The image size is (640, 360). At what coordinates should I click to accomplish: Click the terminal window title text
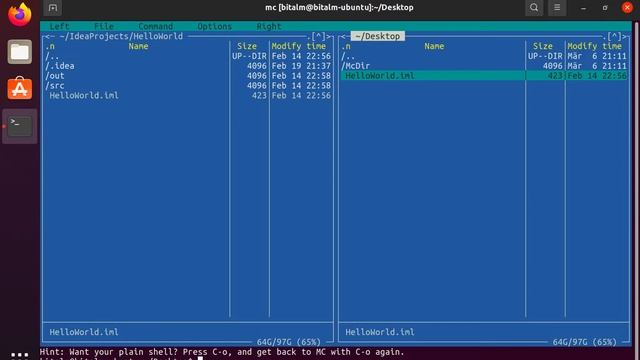[339, 8]
